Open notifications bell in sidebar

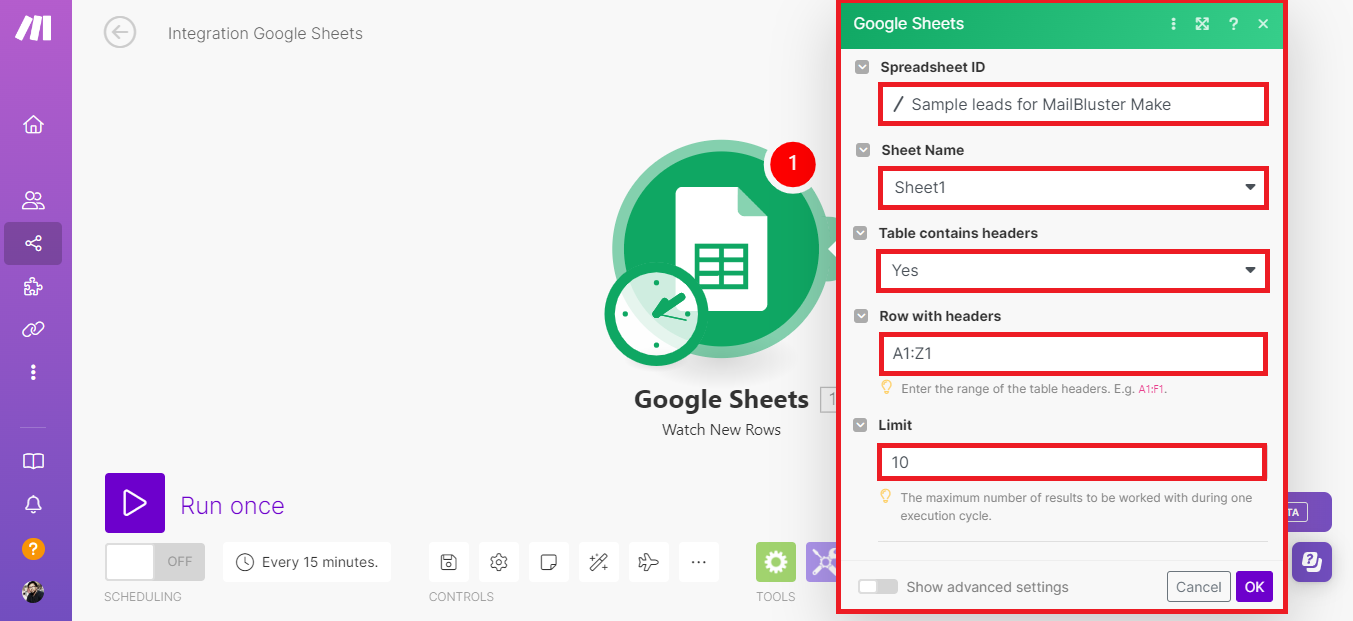(33, 505)
